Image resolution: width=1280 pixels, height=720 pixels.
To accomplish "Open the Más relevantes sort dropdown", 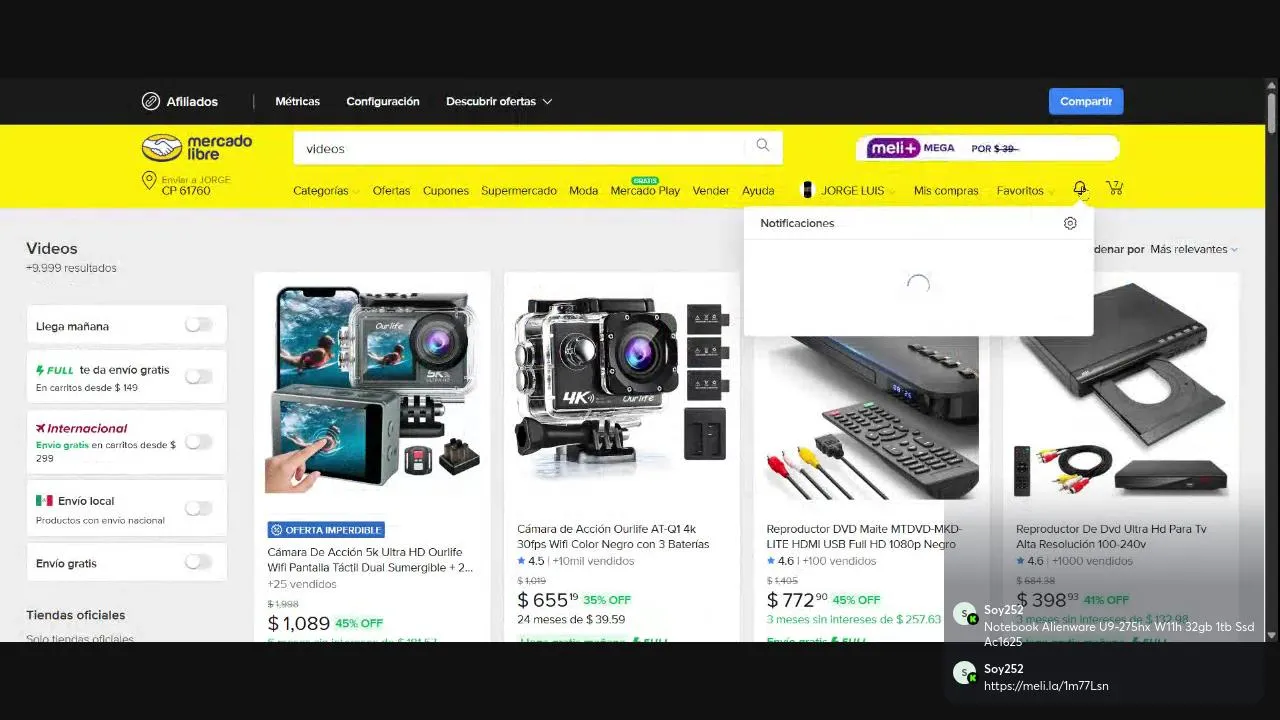I will pos(1194,249).
